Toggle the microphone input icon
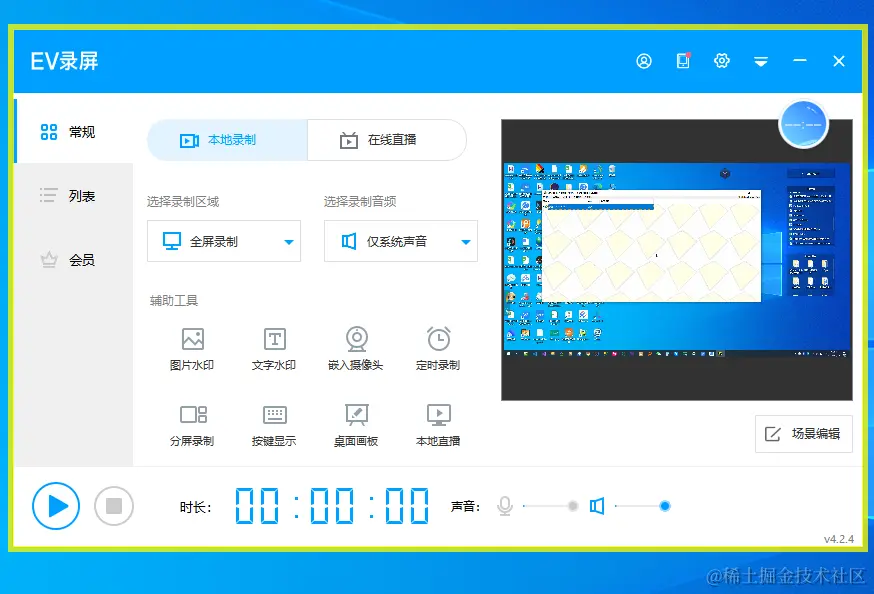Screen dimensions: 874x594 tap(505, 506)
